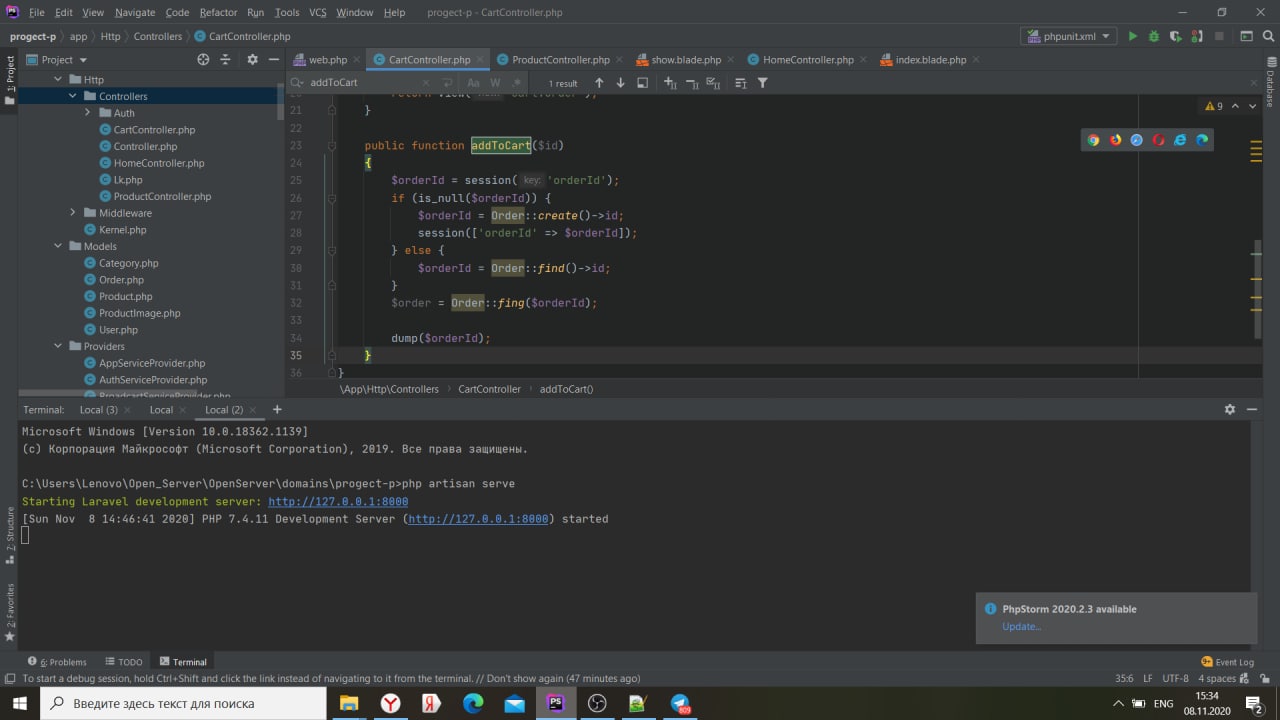Toggle Words option in find bar
The width and height of the screenshot is (1280, 720).
[495, 83]
